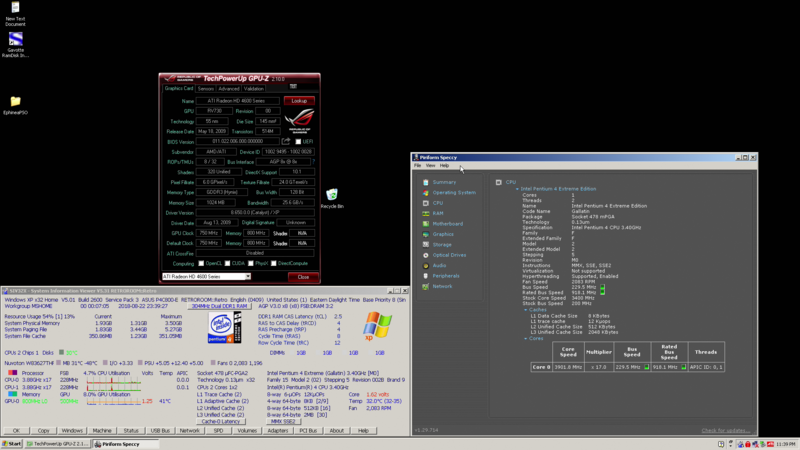Select Graphics Card tab in GPU-Z
Viewport: 800px width, 450px height.
point(179,89)
